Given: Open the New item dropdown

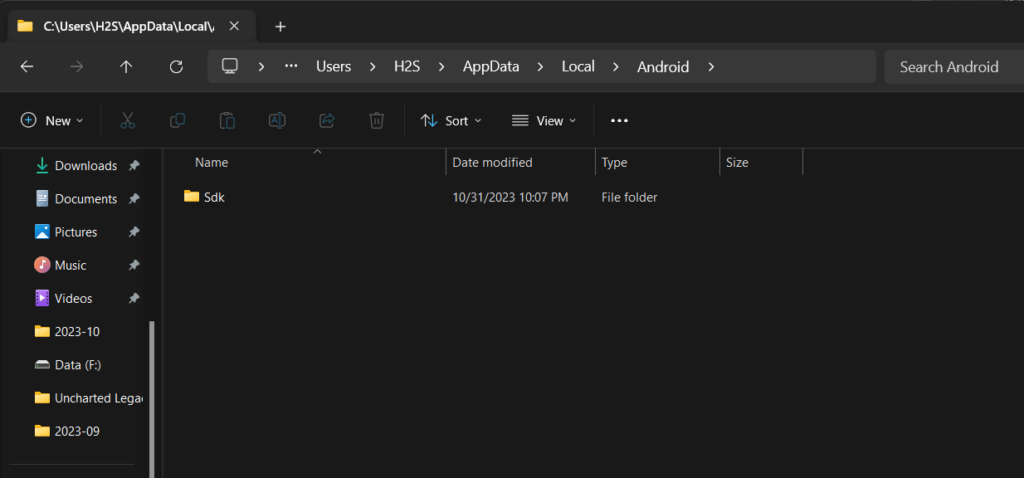Looking at the screenshot, I should coord(52,120).
